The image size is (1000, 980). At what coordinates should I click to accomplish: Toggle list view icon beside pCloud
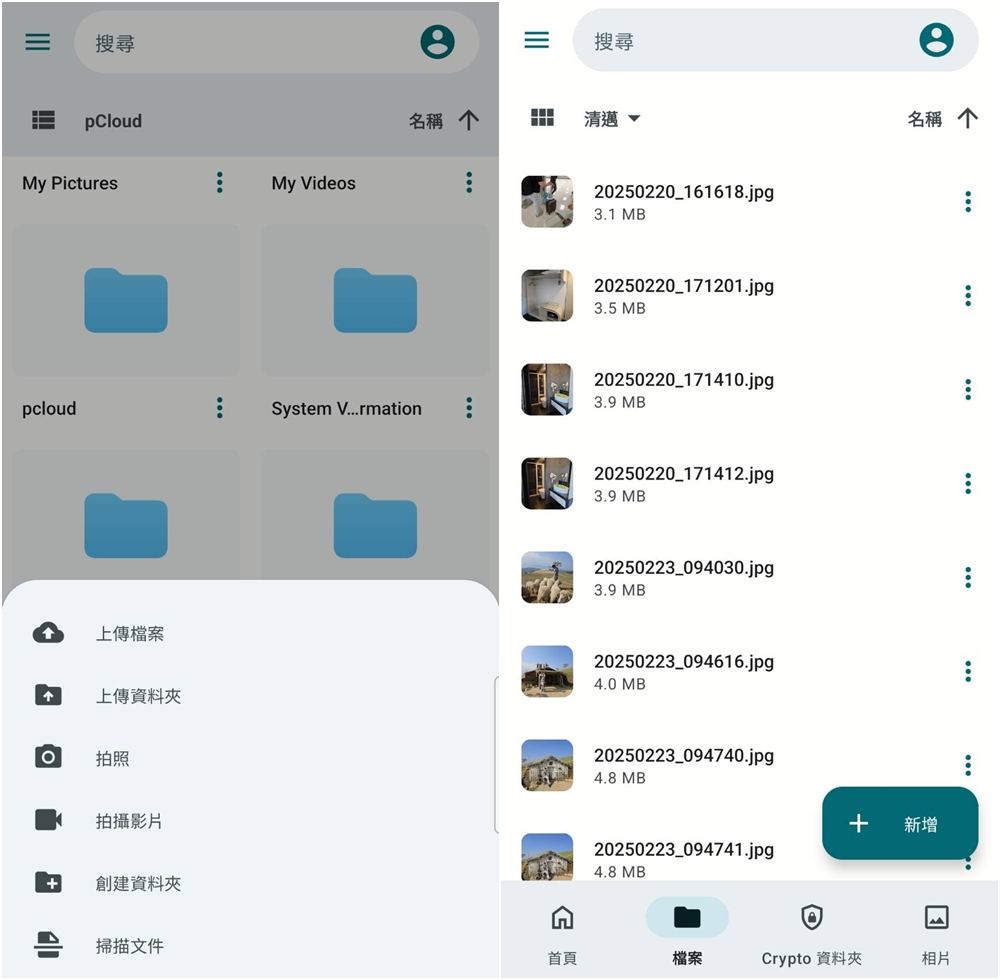click(x=43, y=120)
